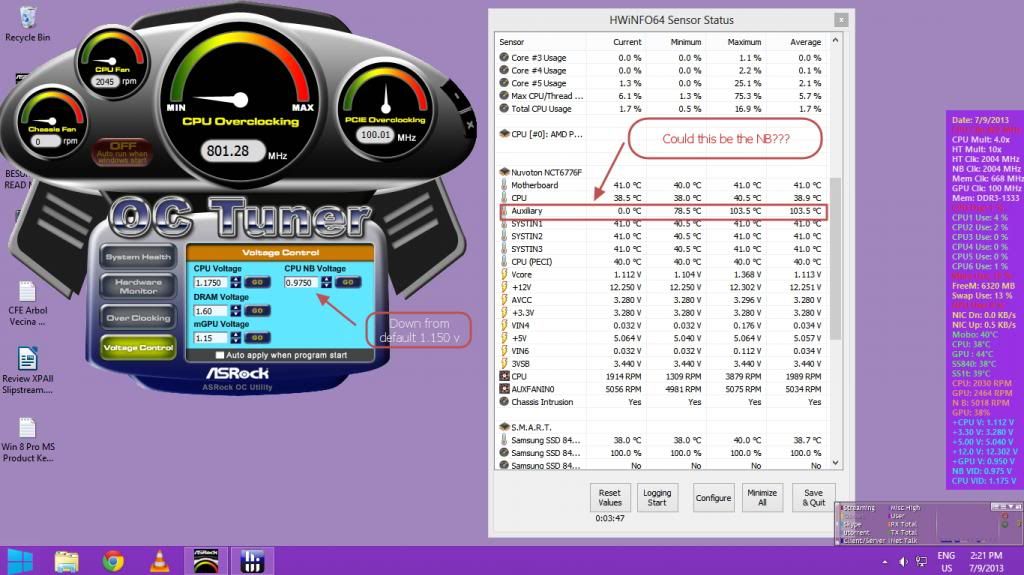Click the HWiNFO taskbar icon
Screen dimensions: 1024x575
pyautogui.click(x=249, y=560)
